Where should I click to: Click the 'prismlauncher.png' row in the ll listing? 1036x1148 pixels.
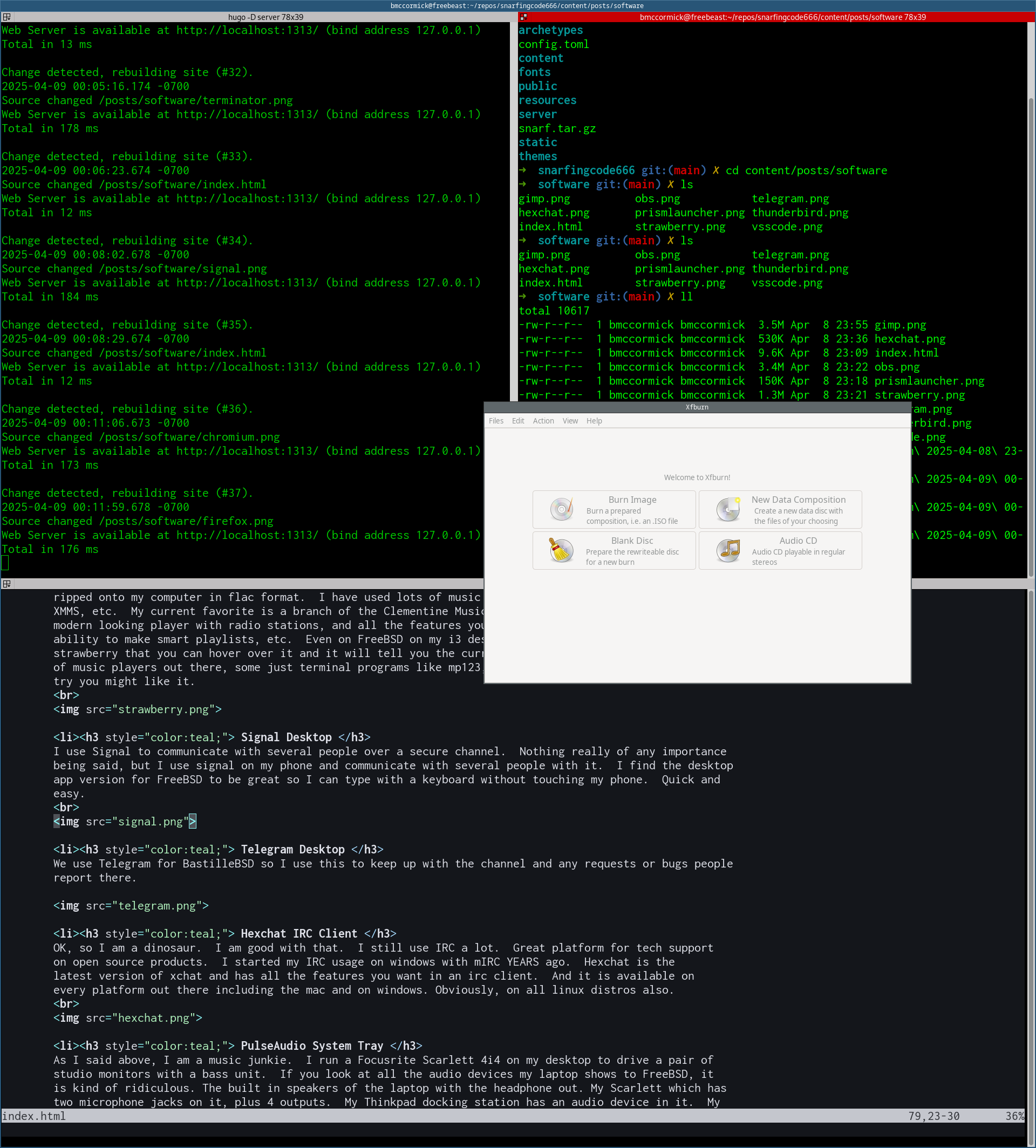pos(752,381)
